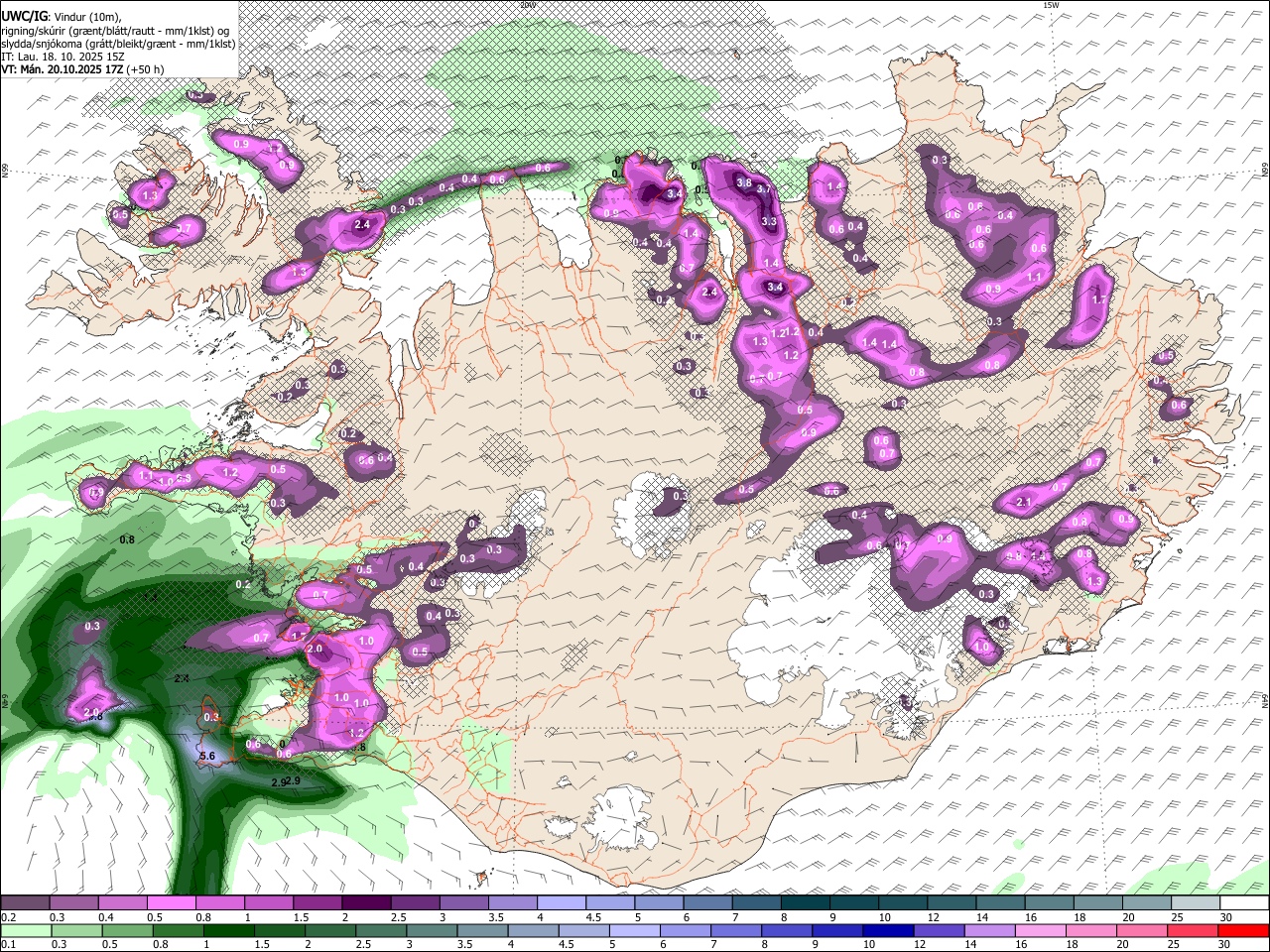
Task: Select the valid time 'VT: Mán. 20.10.2025 17Z'
Action: 62,69
